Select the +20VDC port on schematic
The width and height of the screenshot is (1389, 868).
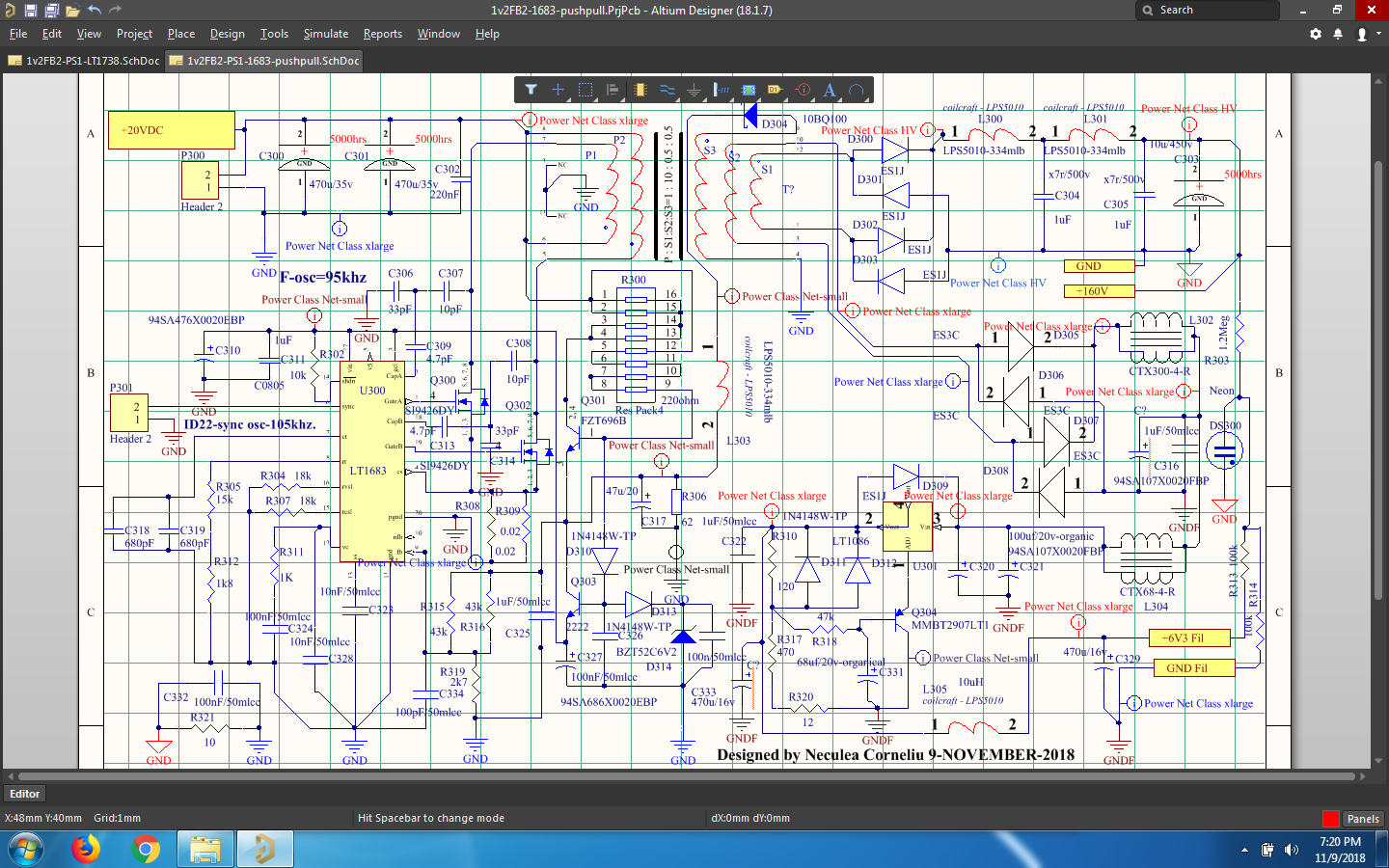[x=171, y=130]
